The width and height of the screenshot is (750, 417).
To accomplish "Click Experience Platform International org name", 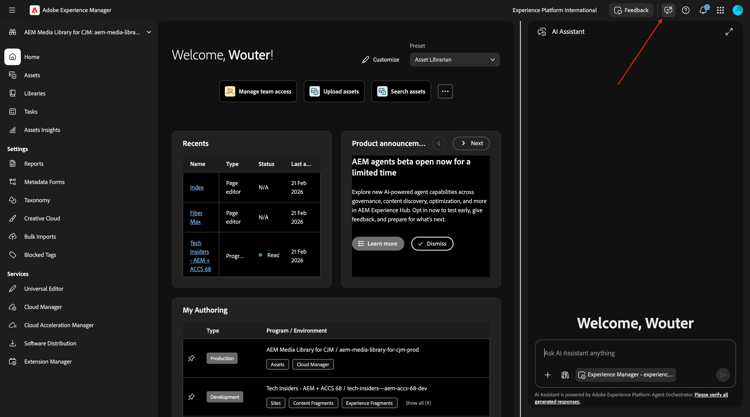I will coord(554,10).
